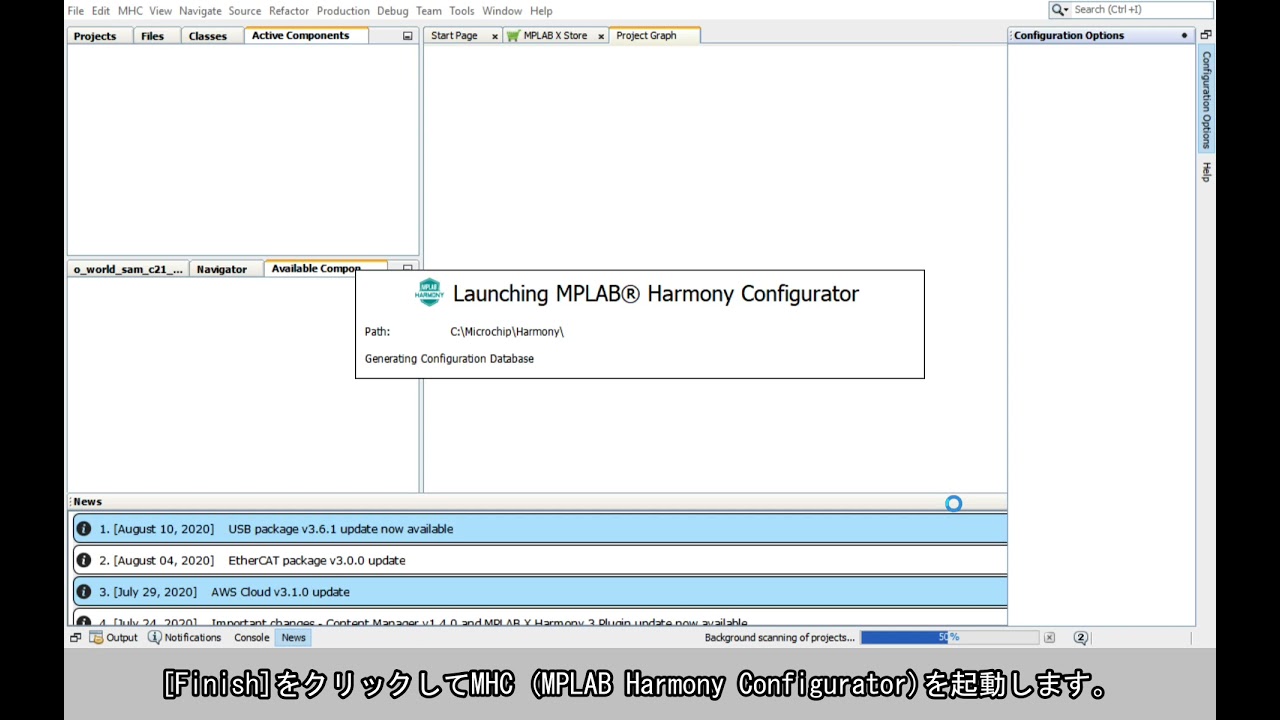Open the USB package v3.6.1 news item
The image size is (1280, 720).
pyautogui.click(x=540, y=529)
